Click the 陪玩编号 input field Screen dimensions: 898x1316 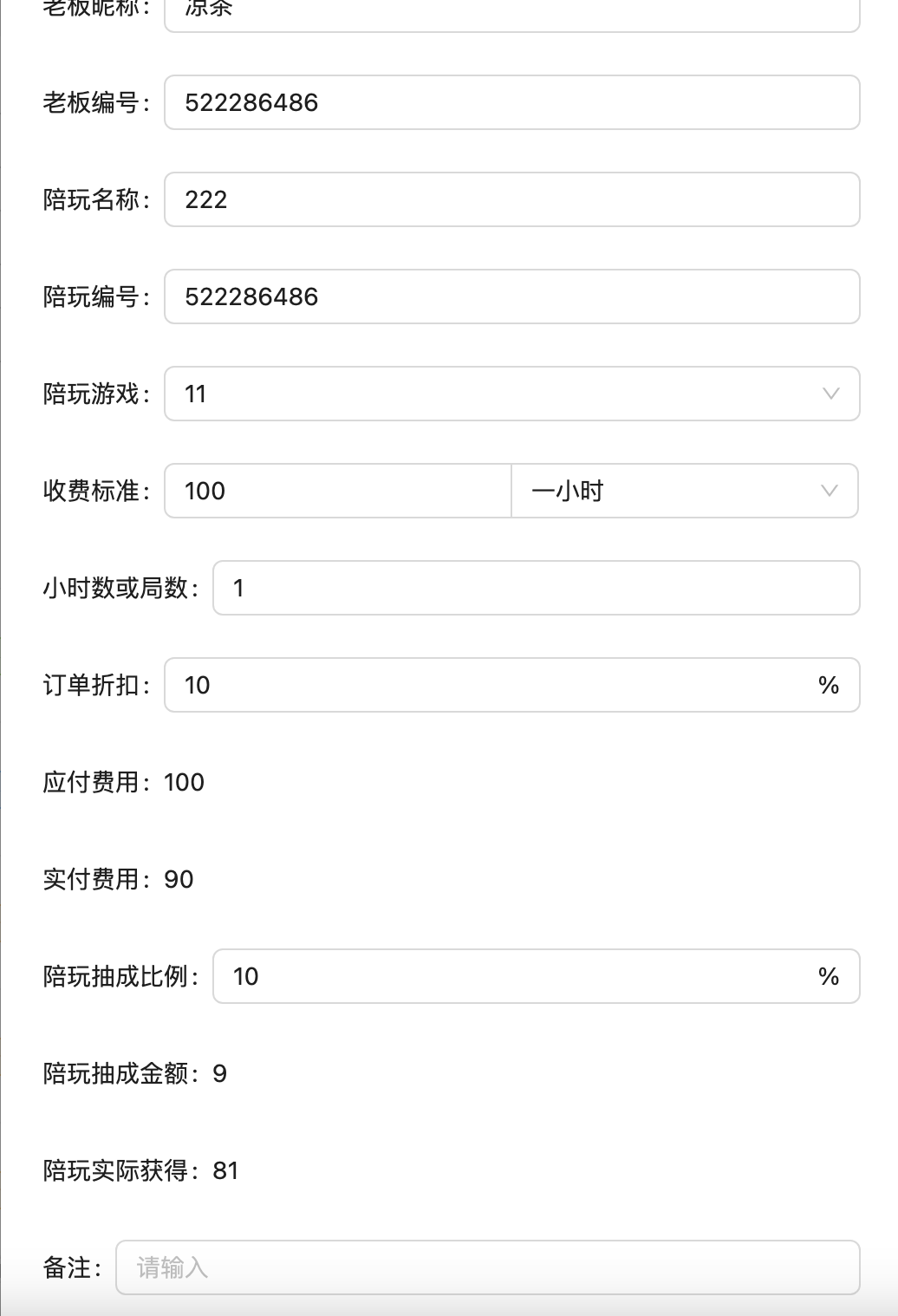(511, 296)
